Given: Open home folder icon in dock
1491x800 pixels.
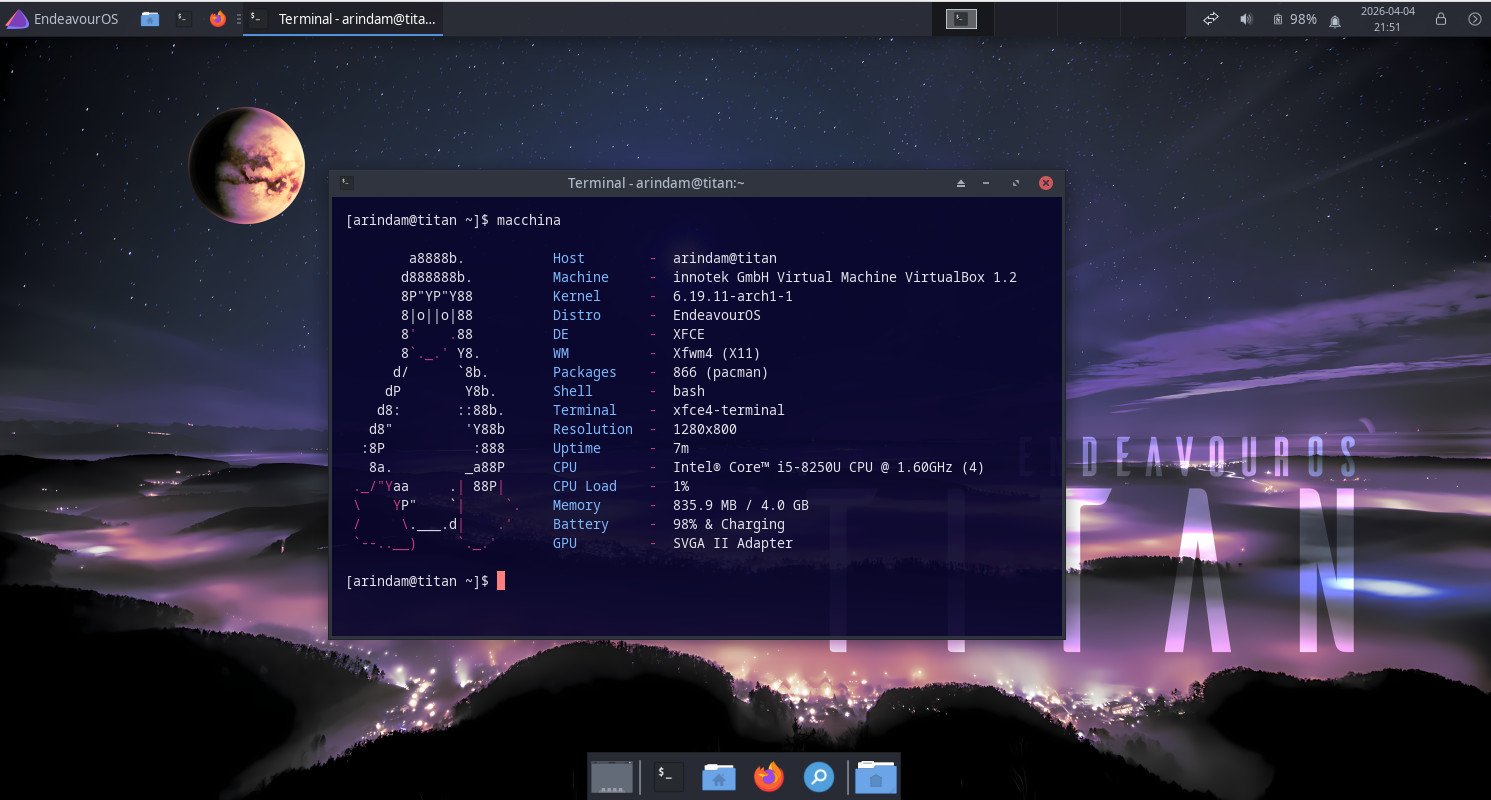Looking at the screenshot, I should coord(718,776).
